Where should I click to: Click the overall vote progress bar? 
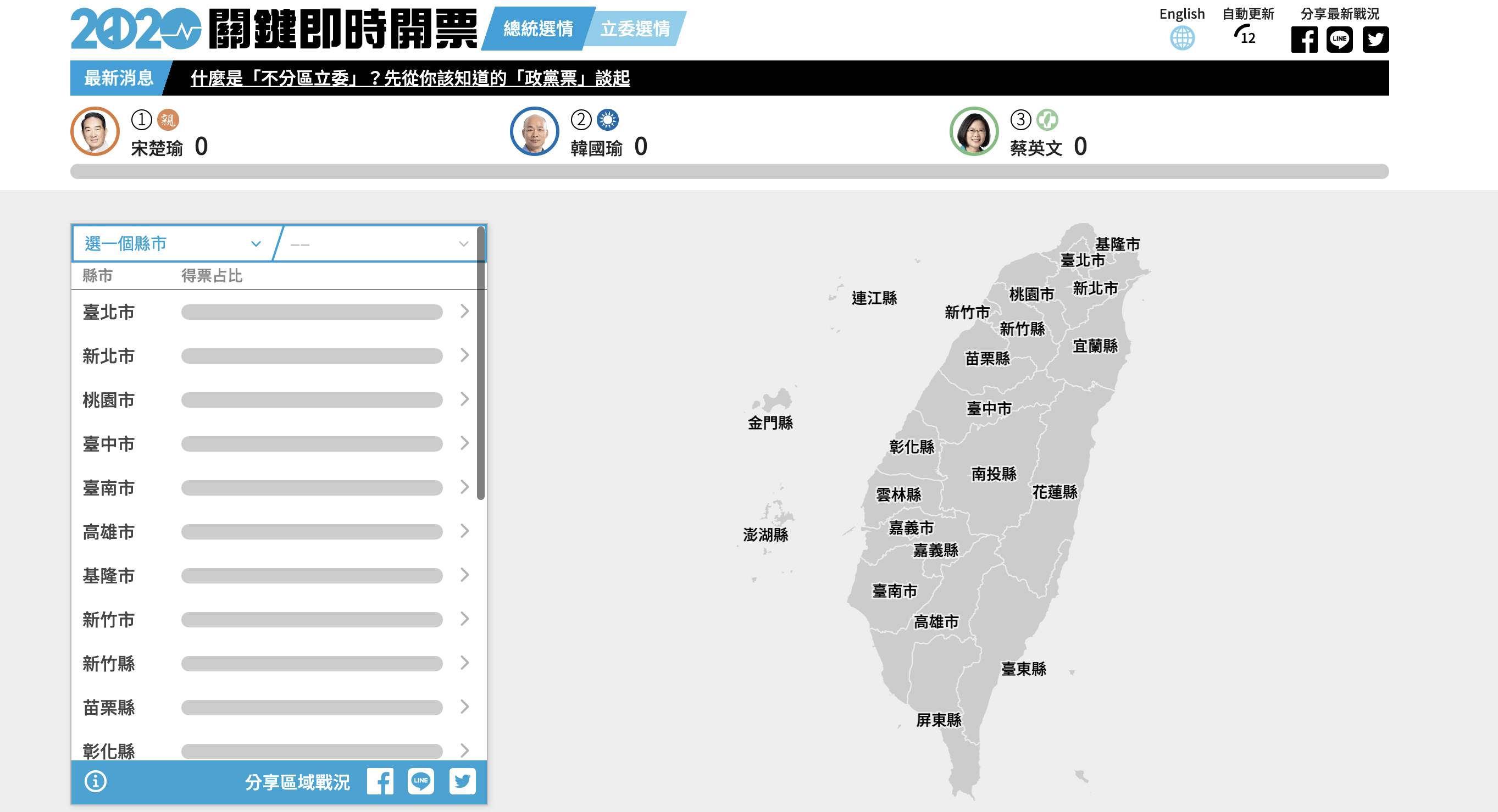(730, 171)
